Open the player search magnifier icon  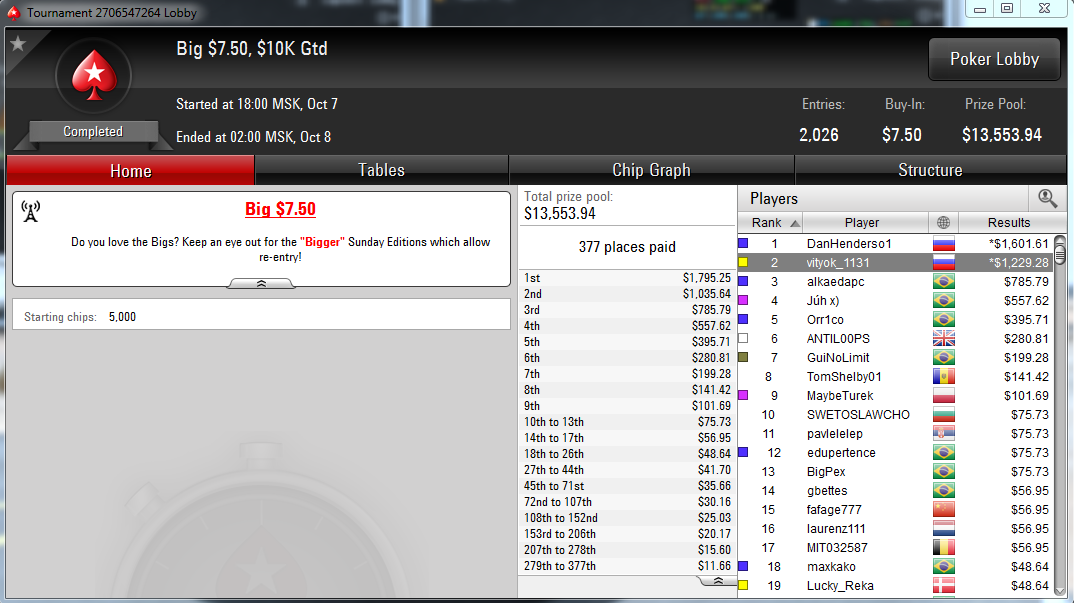click(x=1047, y=198)
